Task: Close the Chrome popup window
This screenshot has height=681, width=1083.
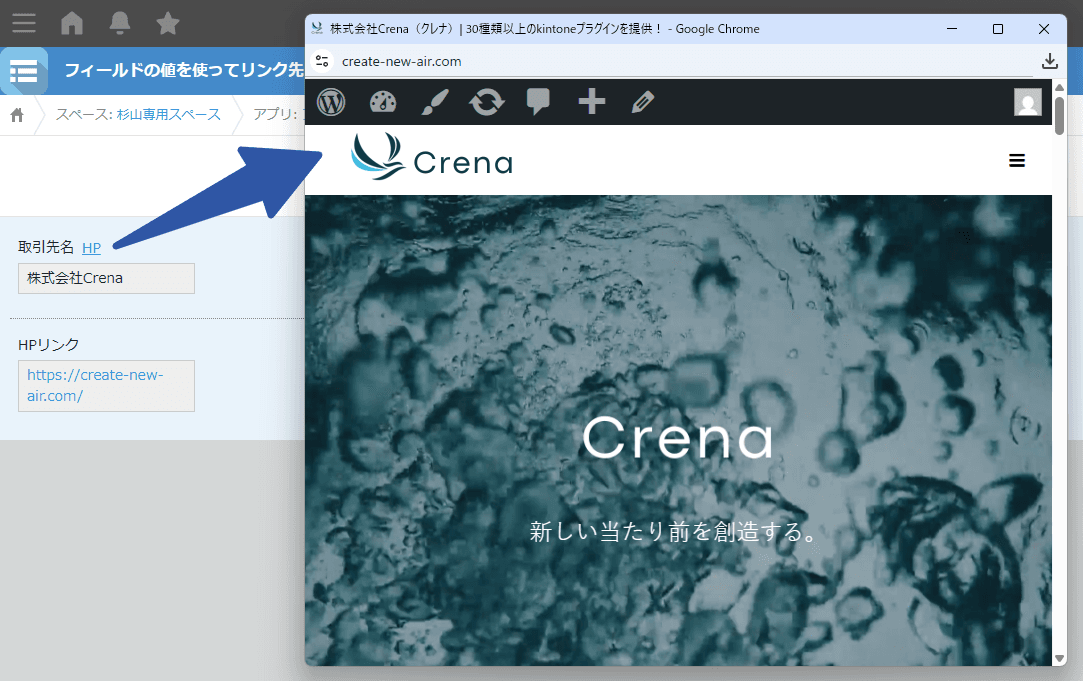Action: click(x=1044, y=28)
